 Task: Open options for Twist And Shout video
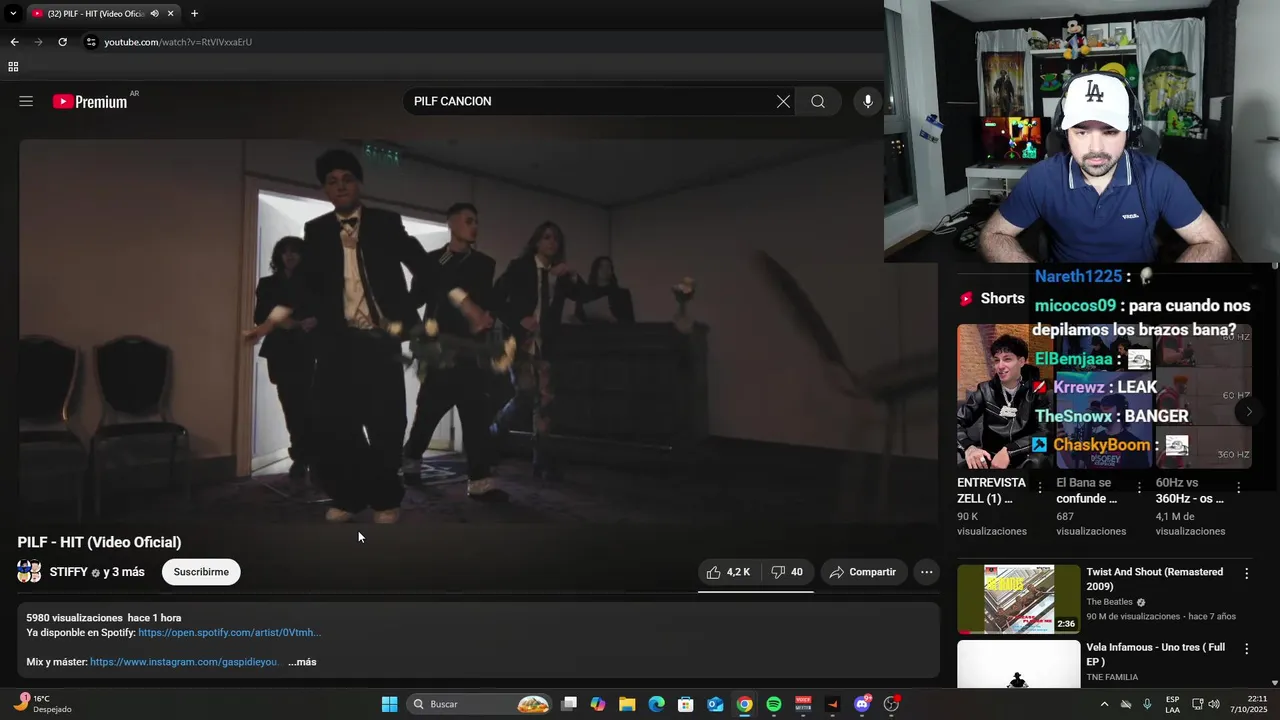tap(1246, 574)
